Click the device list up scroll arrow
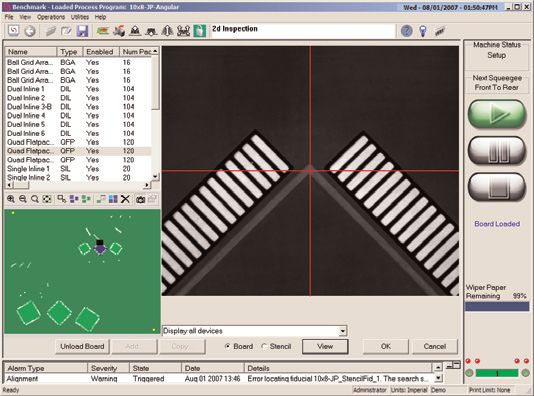This screenshot has height=396, width=534. click(155, 51)
